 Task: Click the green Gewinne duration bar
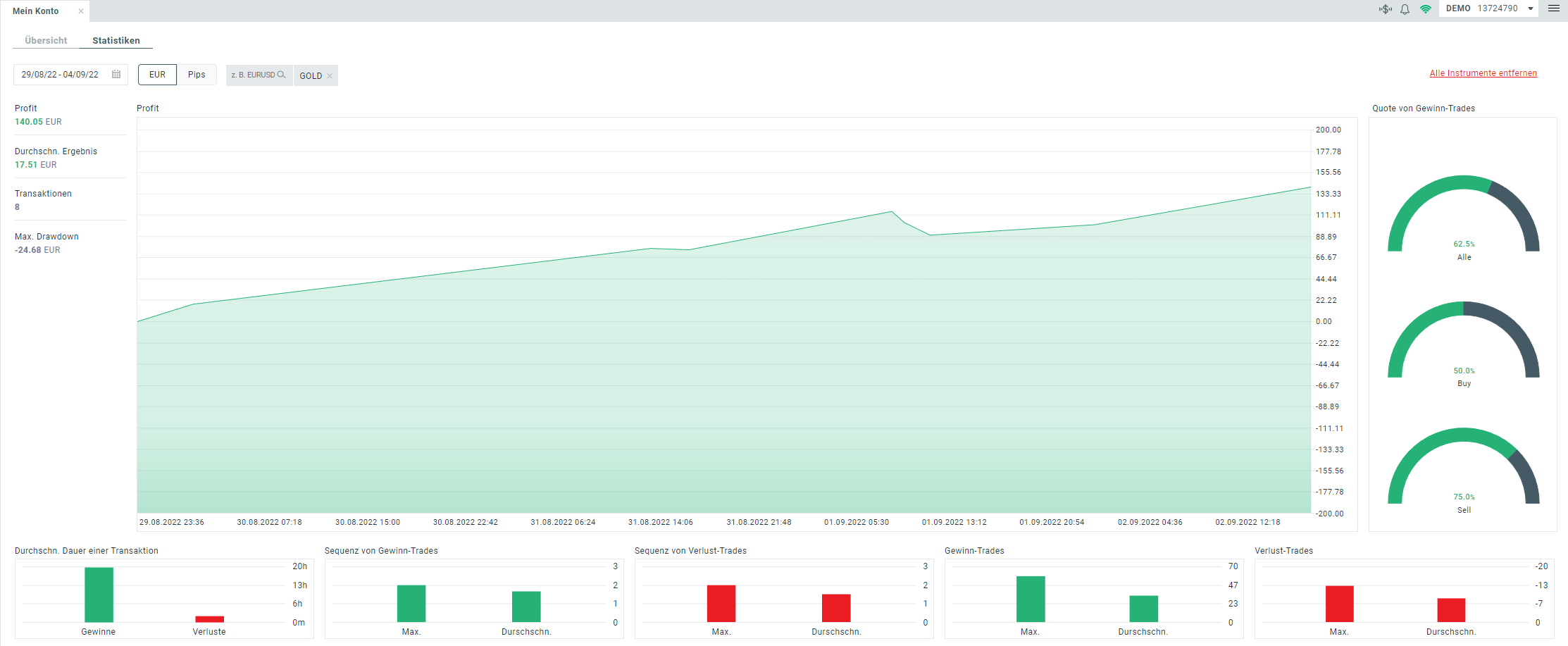click(99, 595)
